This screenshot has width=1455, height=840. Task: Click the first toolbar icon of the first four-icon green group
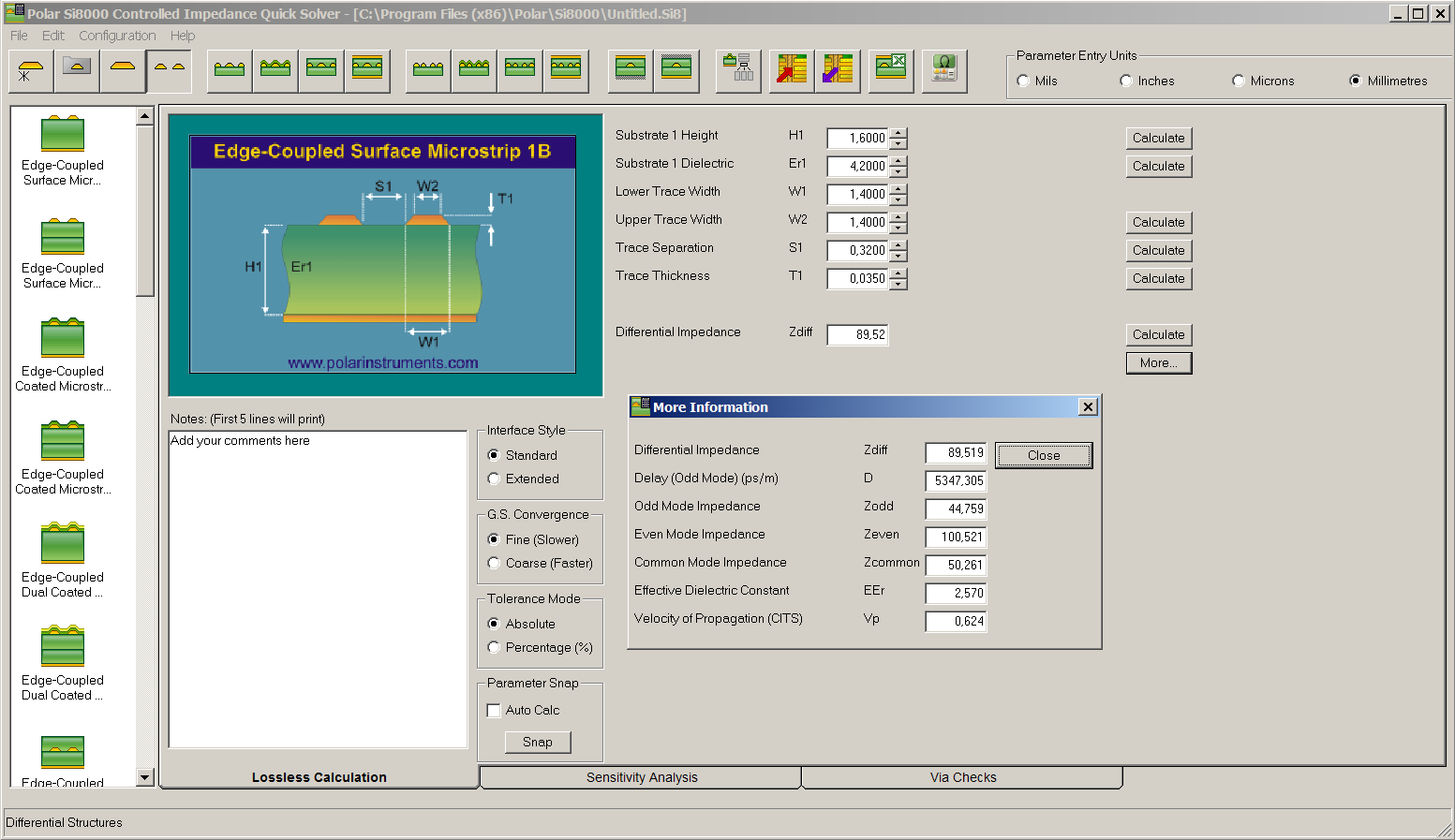[x=230, y=71]
